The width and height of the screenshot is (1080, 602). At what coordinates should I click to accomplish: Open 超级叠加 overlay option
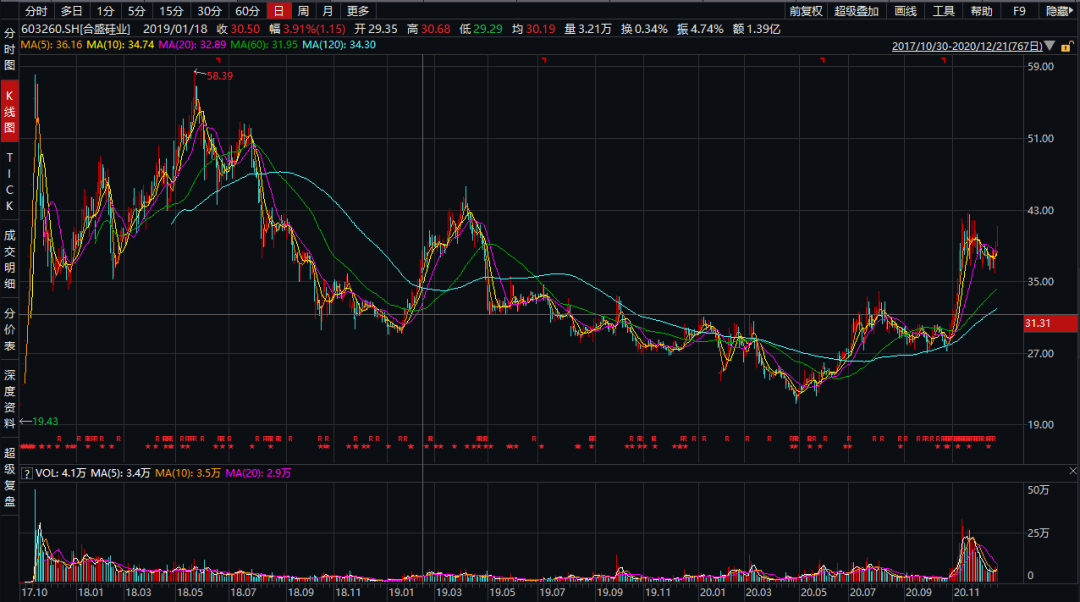(x=856, y=11)
